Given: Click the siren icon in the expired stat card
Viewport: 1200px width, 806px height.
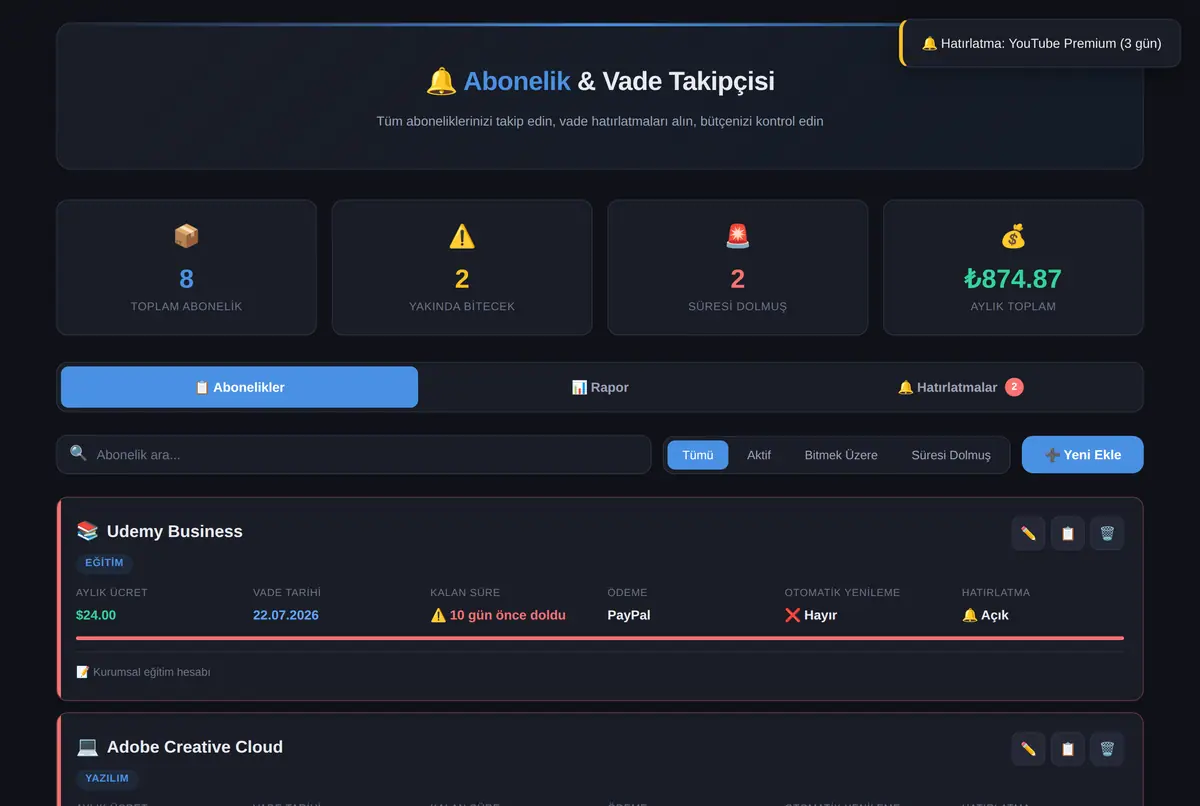Looking at the screenshot, I should pyautogui.click(x=738, y=236).
